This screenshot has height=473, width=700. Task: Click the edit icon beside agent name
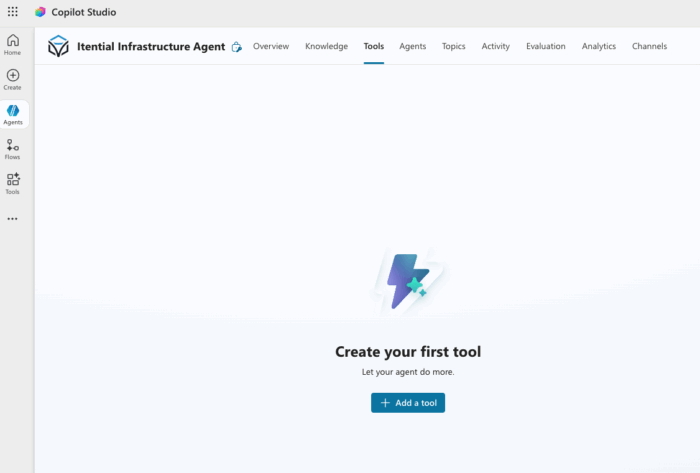point(237,47)
